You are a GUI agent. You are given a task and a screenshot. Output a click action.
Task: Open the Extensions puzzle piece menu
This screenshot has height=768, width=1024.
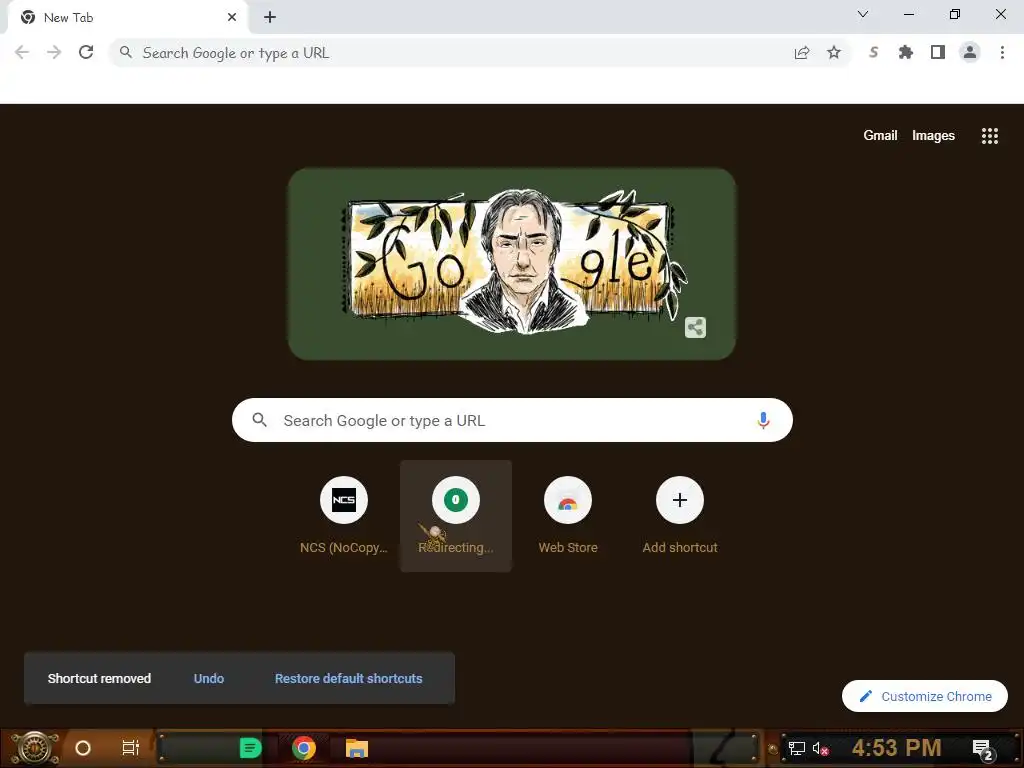906,52
